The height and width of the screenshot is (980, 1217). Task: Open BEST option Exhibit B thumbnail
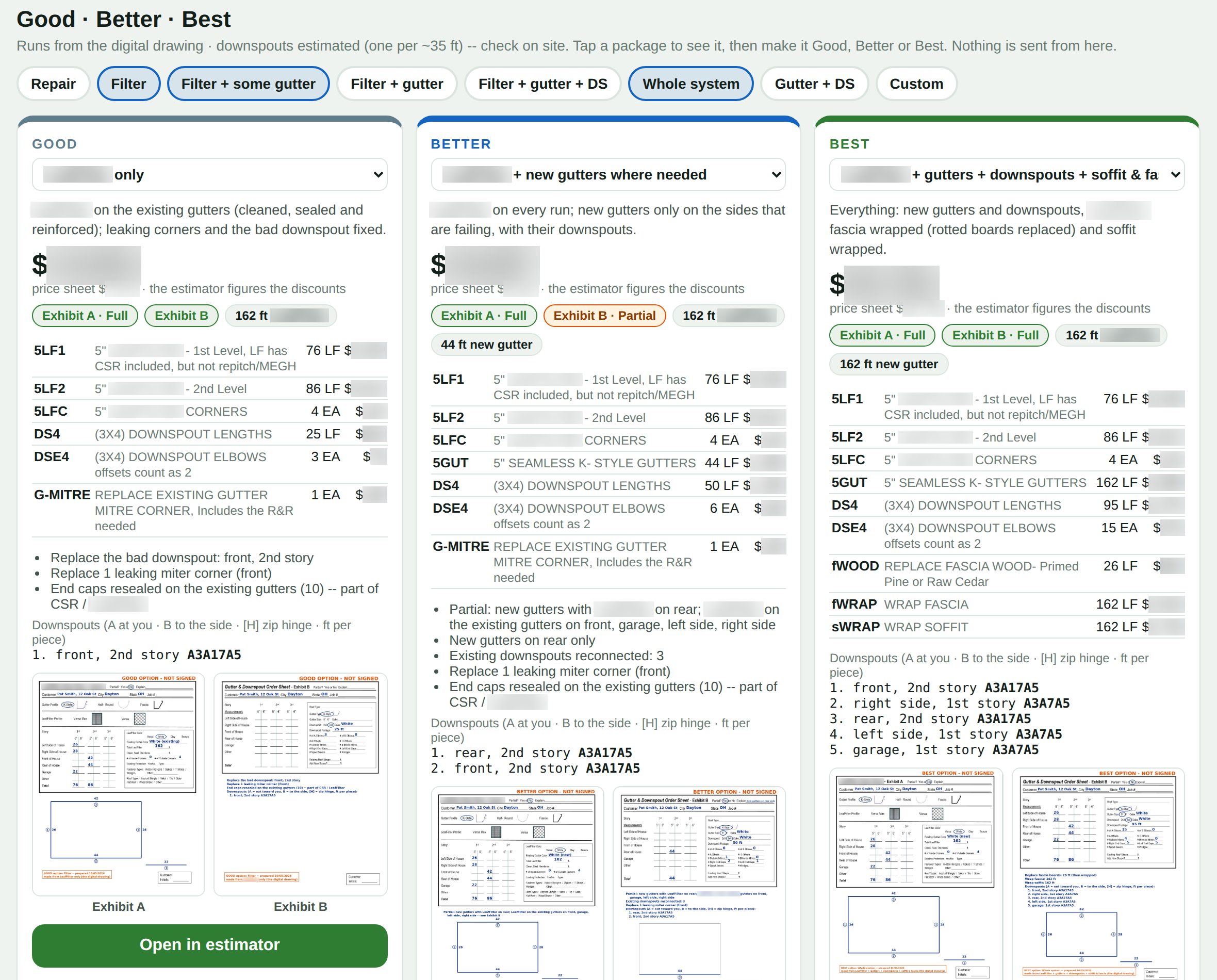coord(1098,874)
